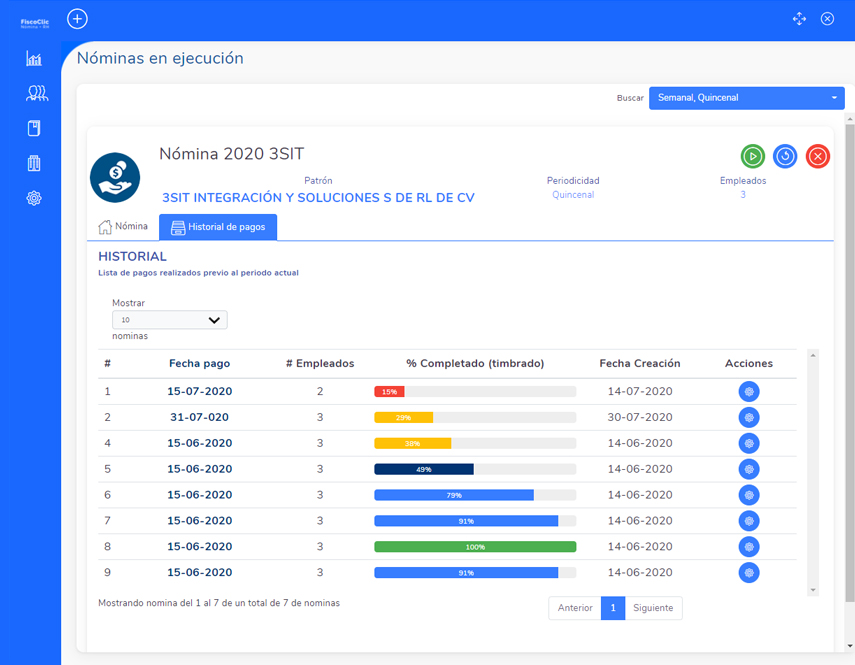Click the Nóminas en ejecución page title
Image resolution: width=855 pixels, height=665 pixels.
pyautogui.click(x=160, y=58)
